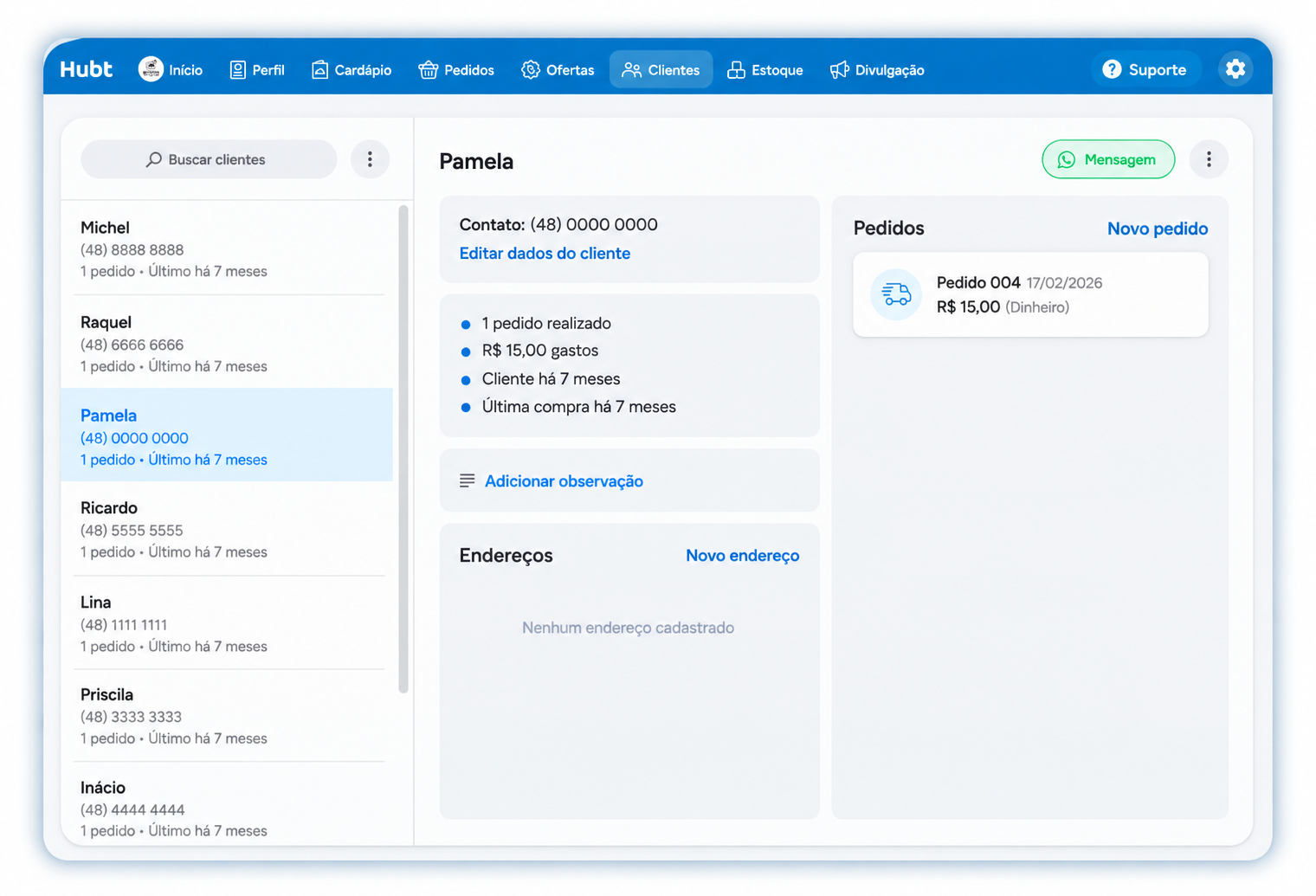
Task: Click the observation notes icon
Action: pos(468,480)
